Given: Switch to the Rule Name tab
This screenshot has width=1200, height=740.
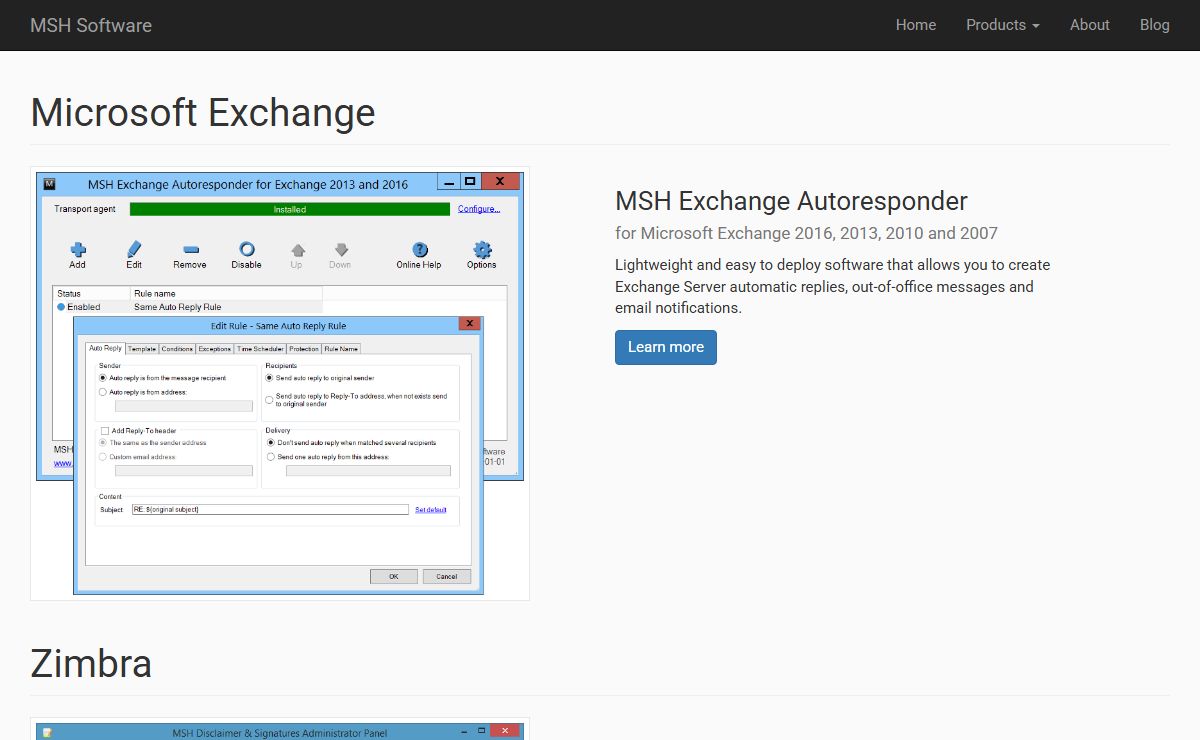Looking at the screenshot, I should coord(341,349).
